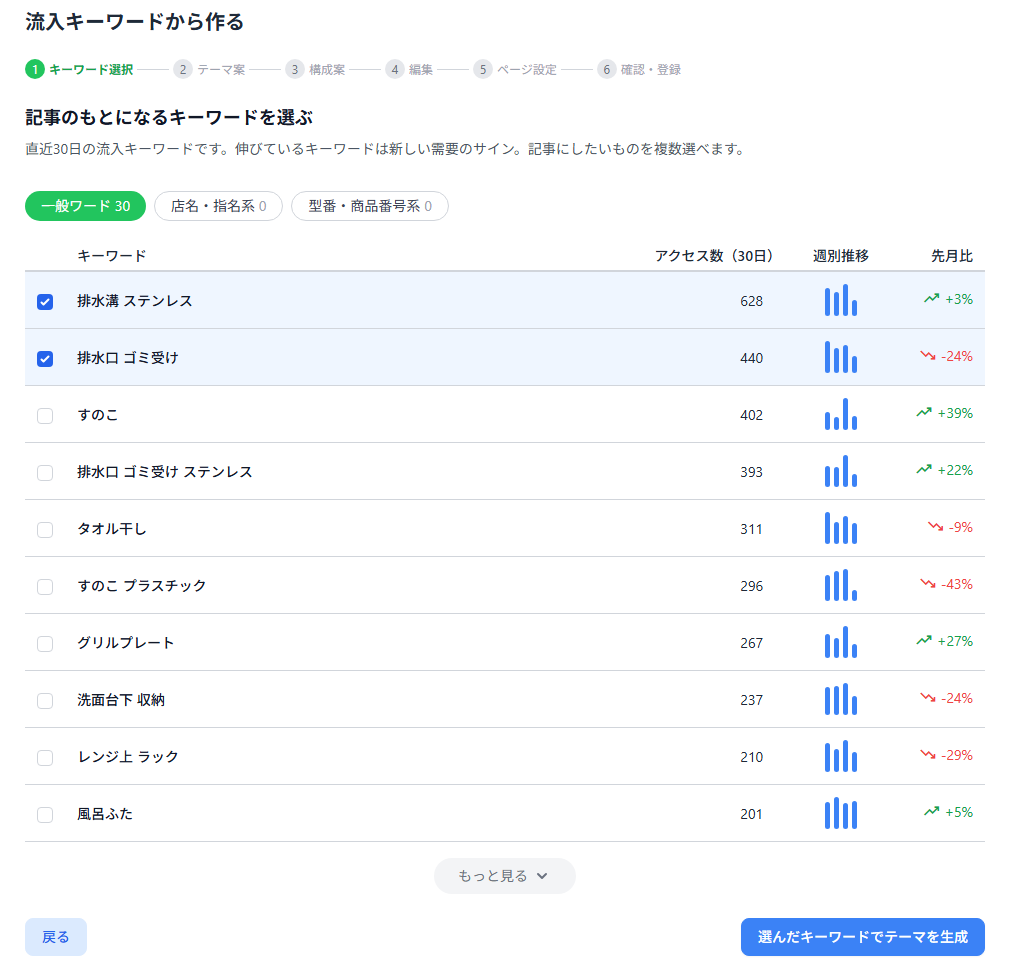Click weekly trend chart for 排水口 ゴミ受け 440
The width and height of the screenshot is (1010, 970).
point(841,357)
